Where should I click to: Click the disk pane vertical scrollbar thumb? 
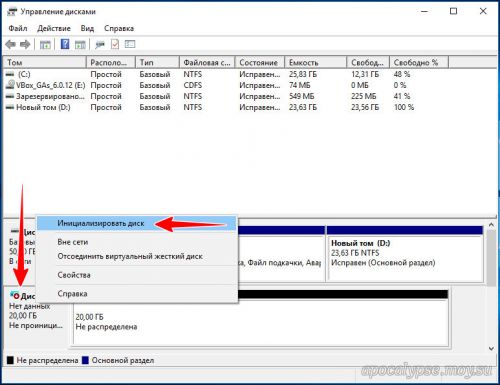pyautogui.click(x=491, y=258)
